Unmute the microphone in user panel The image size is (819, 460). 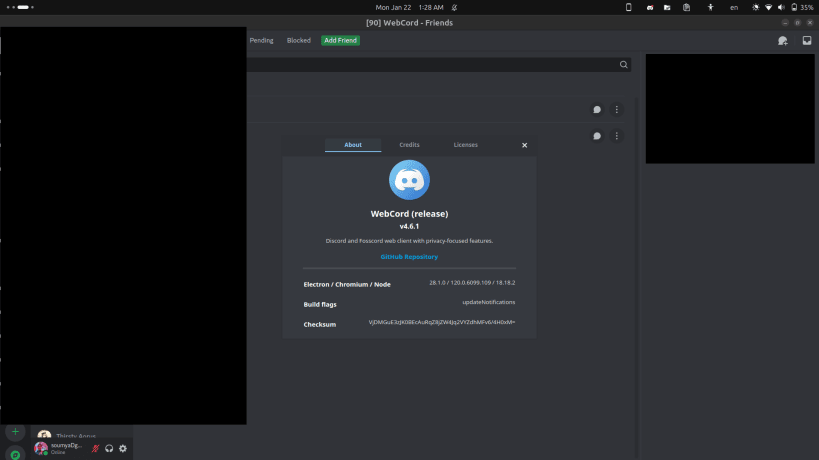(96, 449)
